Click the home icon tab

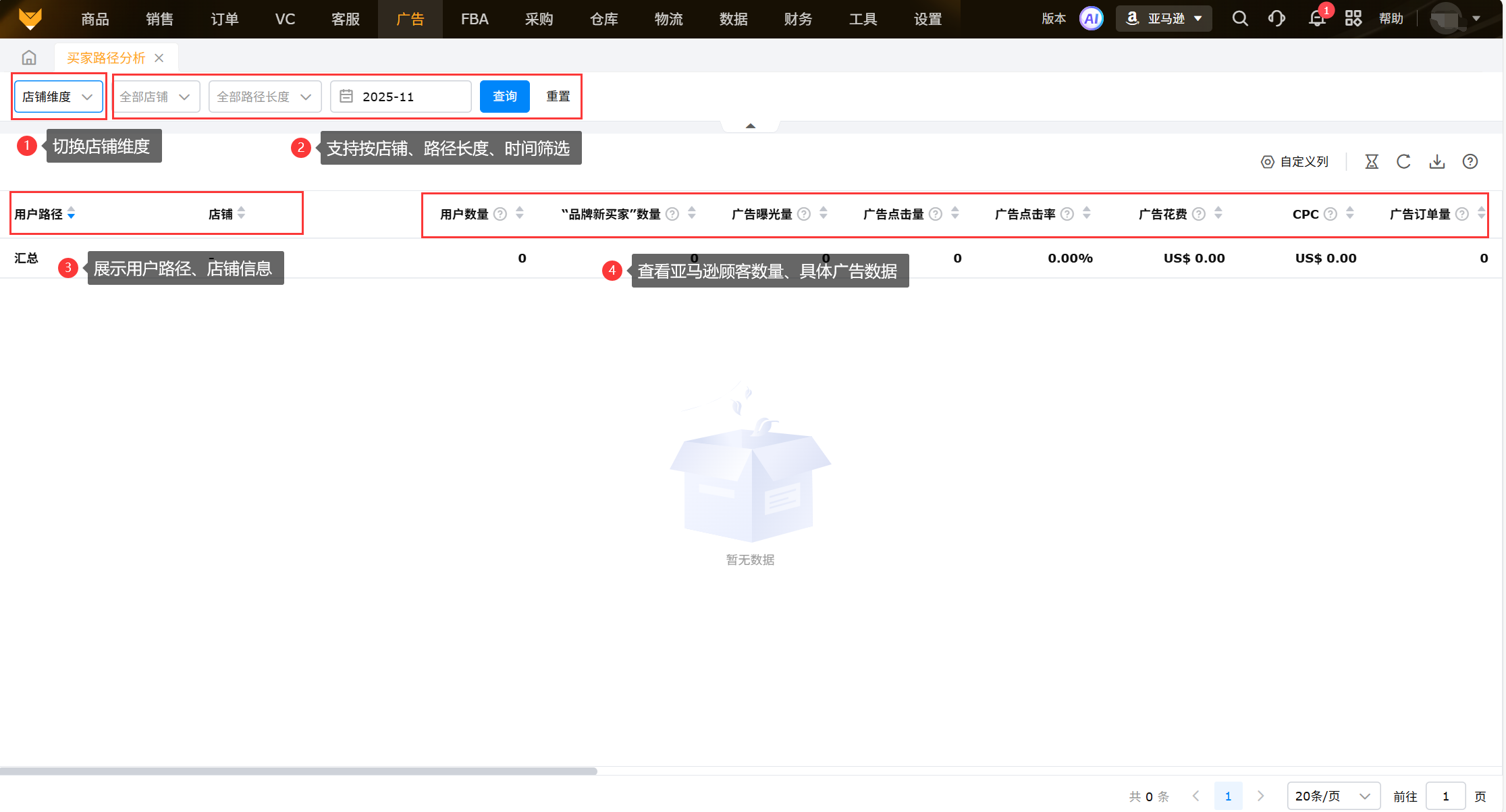(x=28, y=57)
